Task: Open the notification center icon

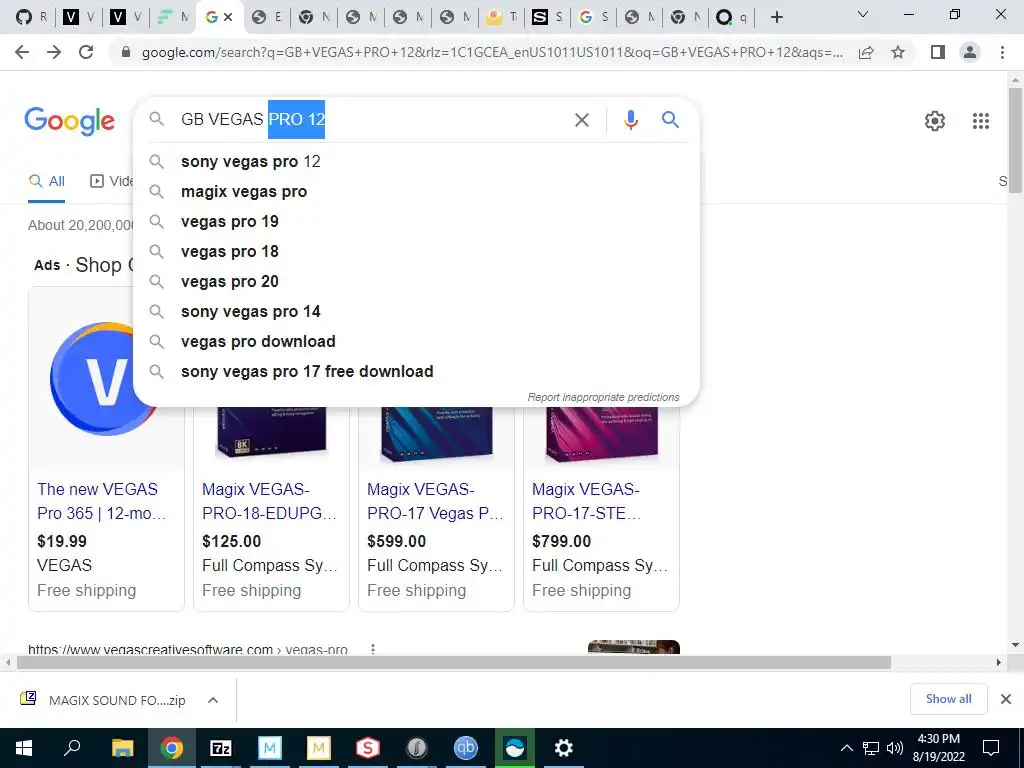Action: pyautogui.click(x=991, y=748)
